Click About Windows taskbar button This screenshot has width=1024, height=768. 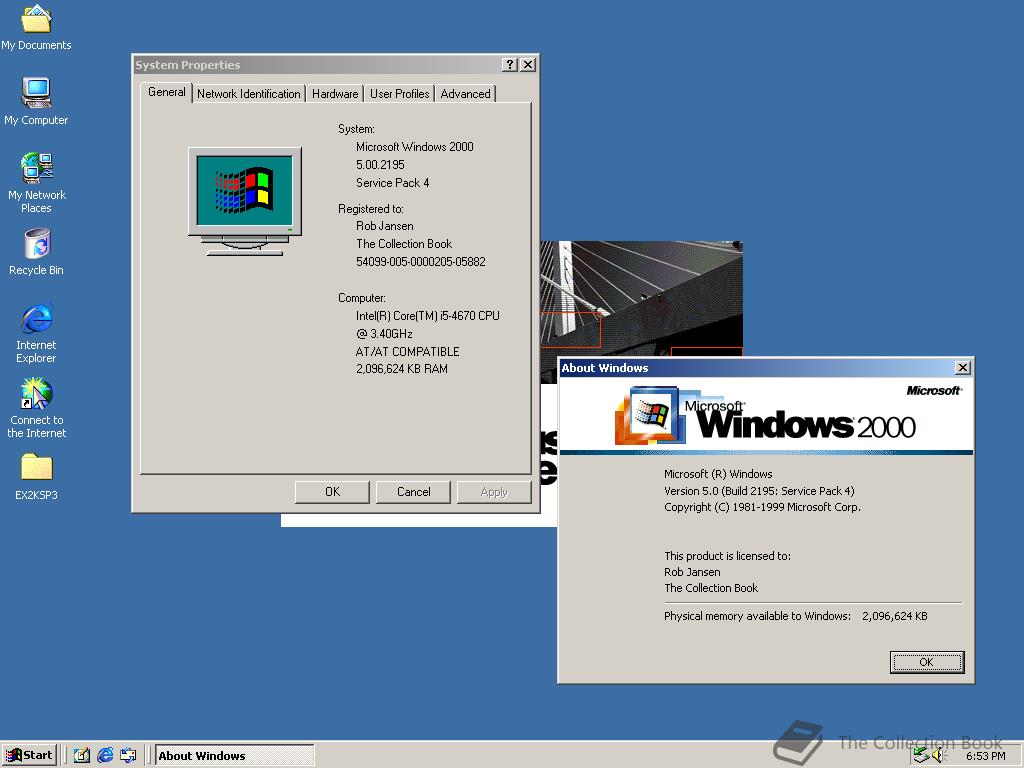point(234,756)
